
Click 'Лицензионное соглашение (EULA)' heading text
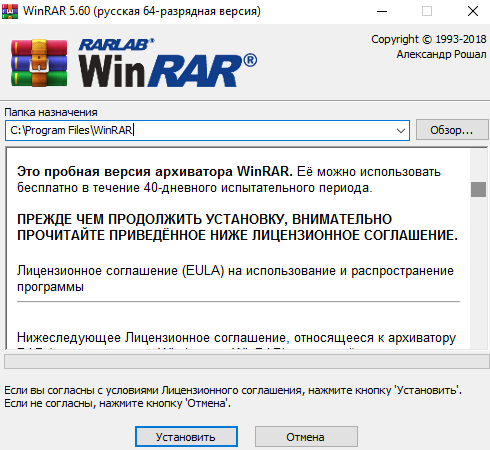coord(121,271)
